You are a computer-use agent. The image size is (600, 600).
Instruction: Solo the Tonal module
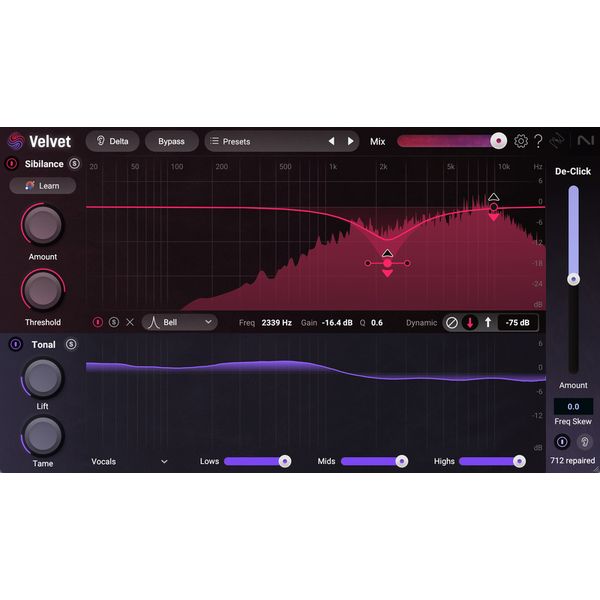[71, 344]
